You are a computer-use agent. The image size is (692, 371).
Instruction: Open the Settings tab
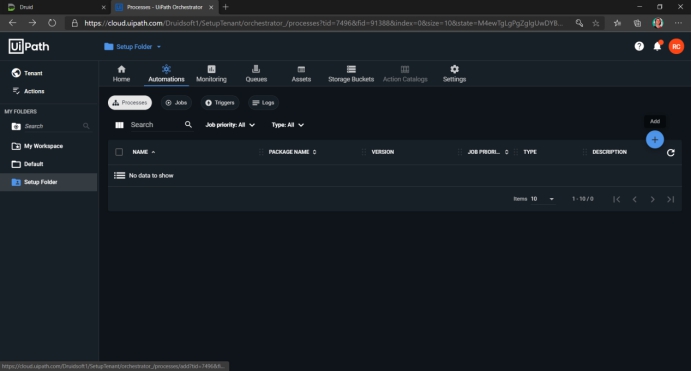click(454, 74)
